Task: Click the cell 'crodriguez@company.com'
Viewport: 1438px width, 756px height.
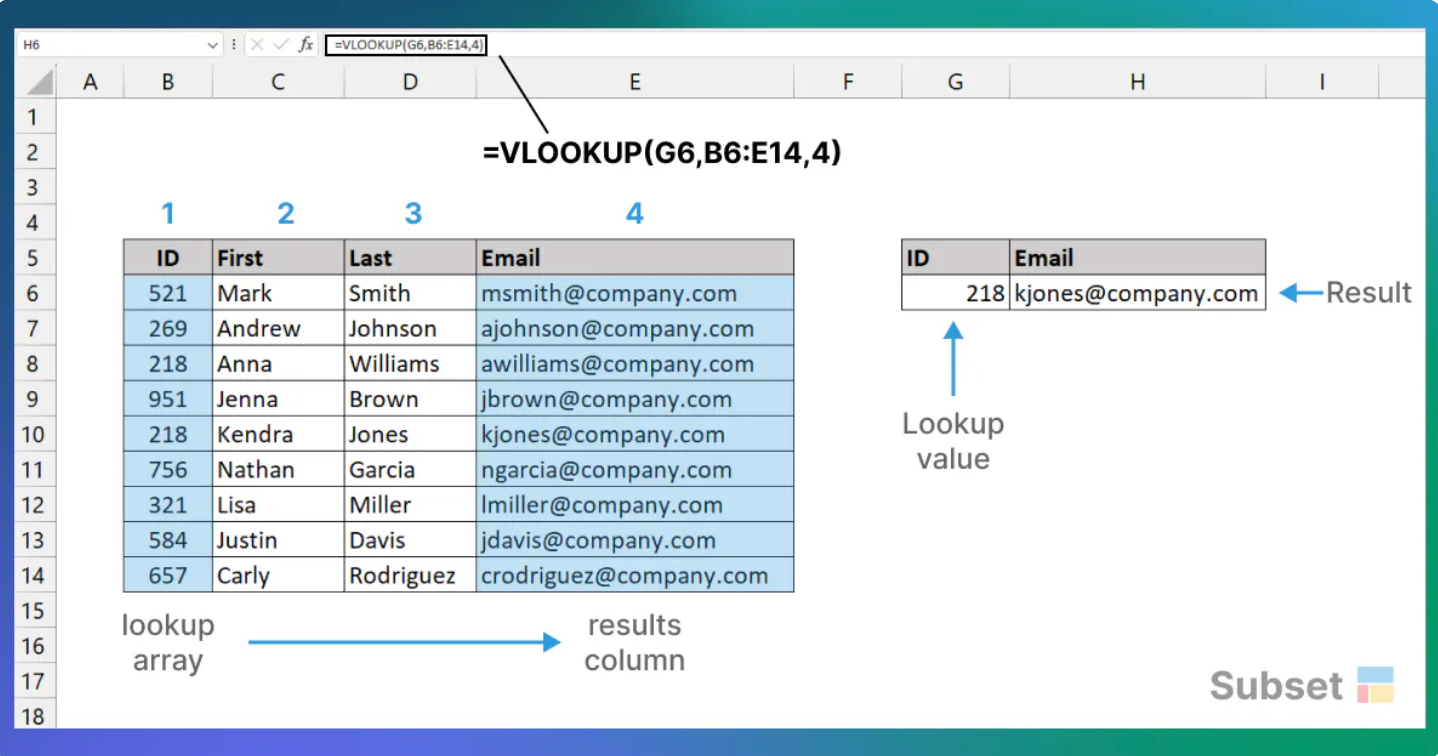Action: coord(635,575)
